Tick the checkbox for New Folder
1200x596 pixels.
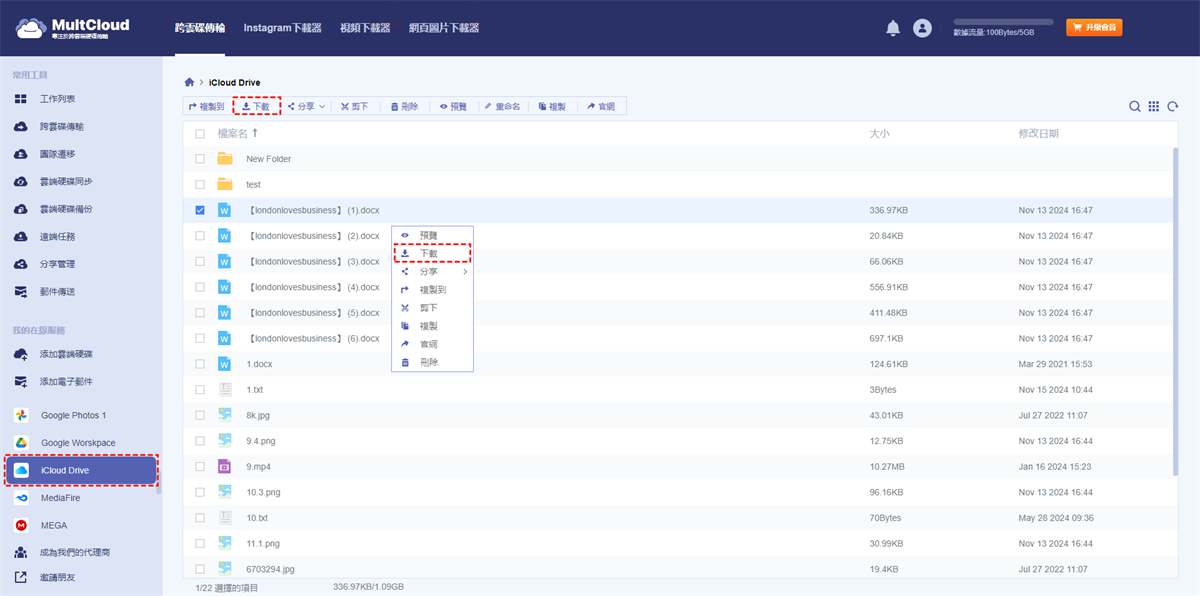click(200, 159)
